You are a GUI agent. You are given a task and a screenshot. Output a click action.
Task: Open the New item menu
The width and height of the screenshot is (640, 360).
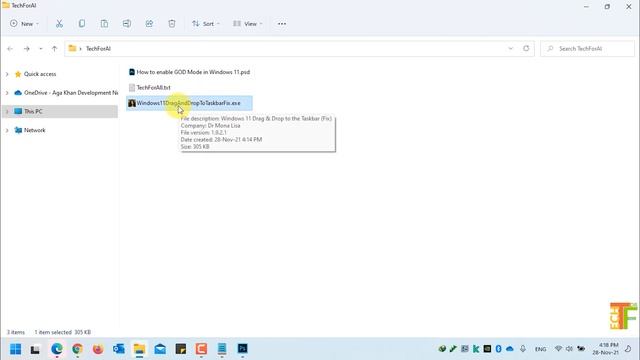coord(24,24)
